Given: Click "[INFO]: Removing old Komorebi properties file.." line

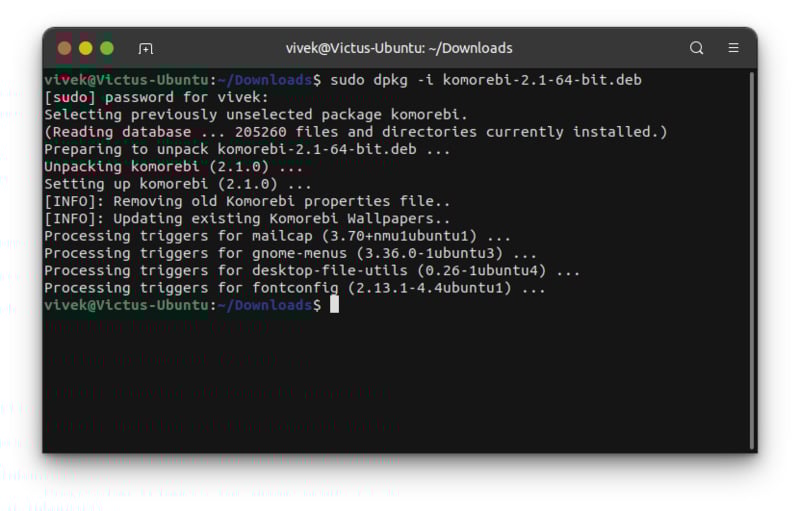Looking at the screenshot, I should click(247, 201).
